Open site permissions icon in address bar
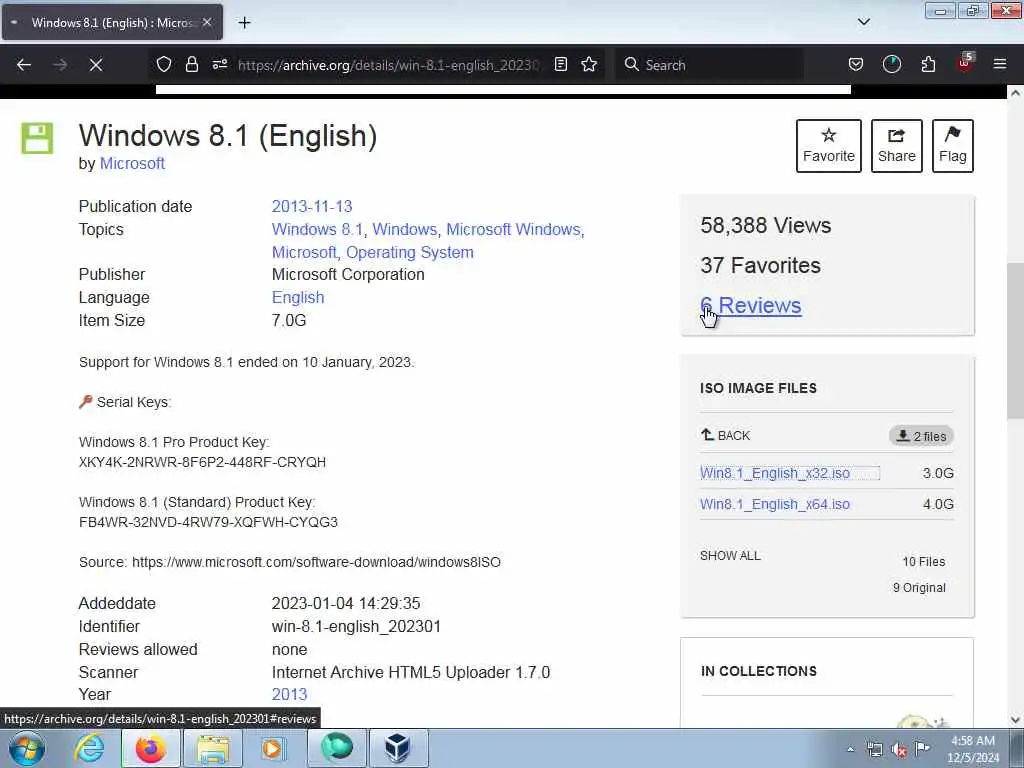The width and height of the screenshot is (1024, 768). tap(219, 64)
